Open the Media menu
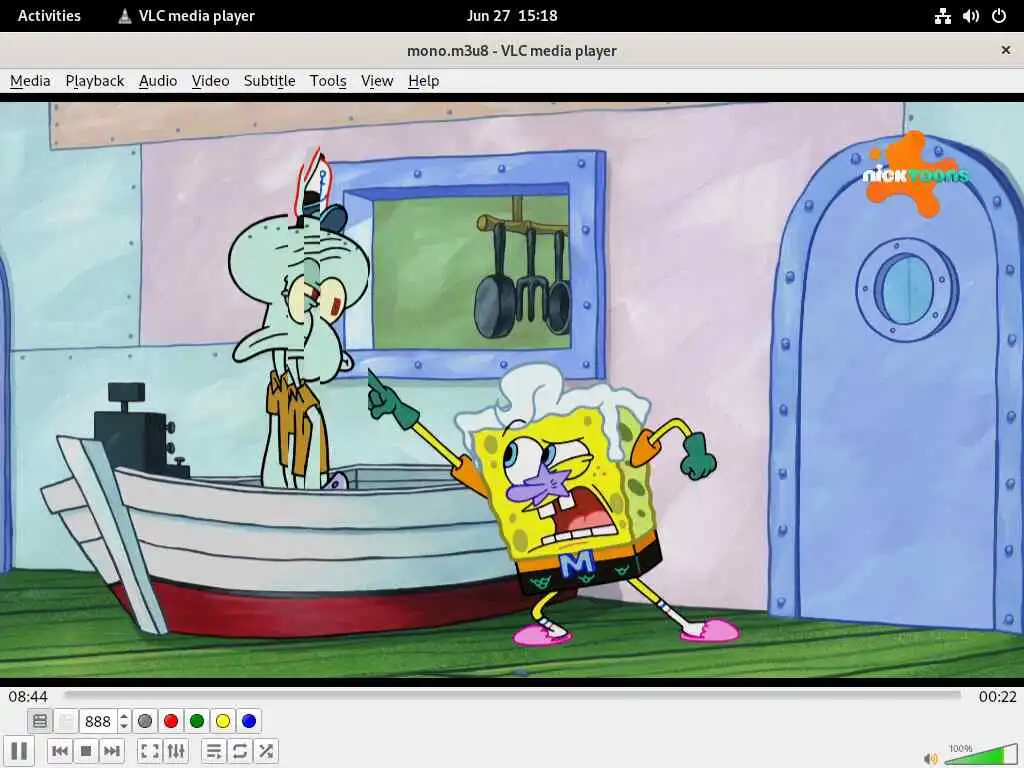This screenshot has height=768, width=1024. (x=30, y=81)
